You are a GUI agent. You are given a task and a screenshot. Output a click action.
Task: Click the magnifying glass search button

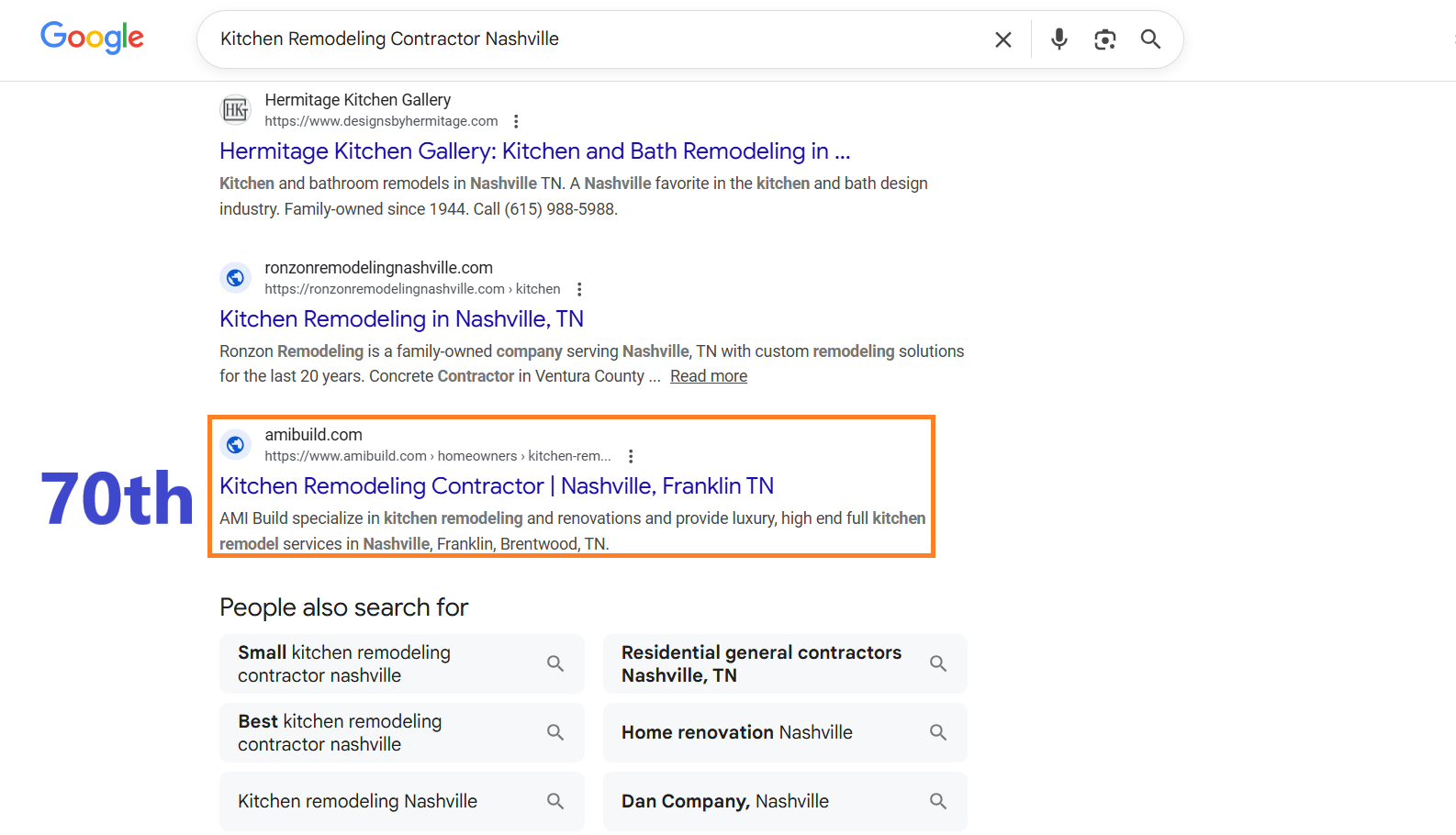(x=1150, y=39)
